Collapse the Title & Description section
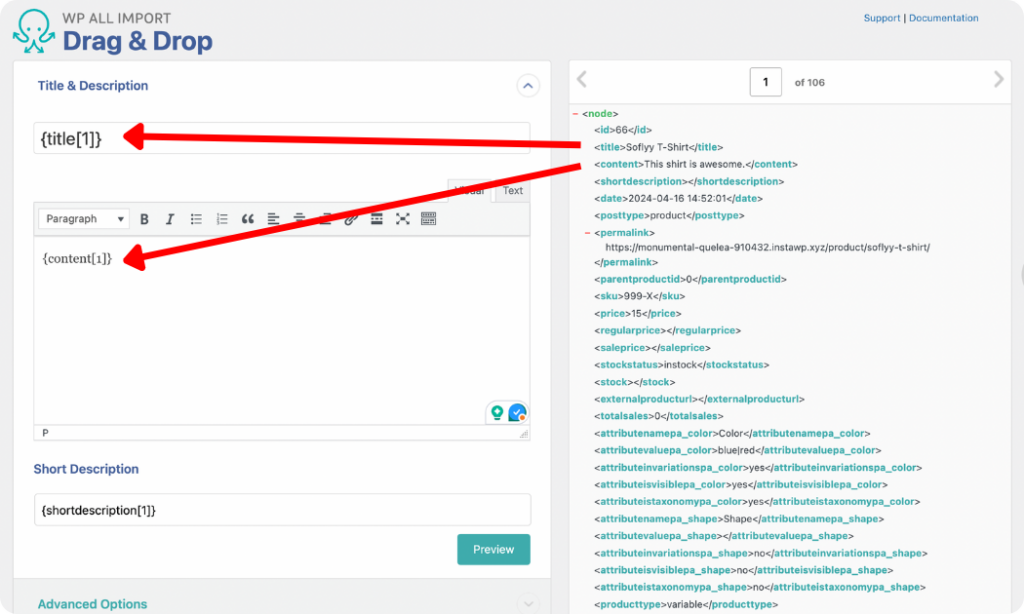 pyautogui.click(x=528, y=86)
